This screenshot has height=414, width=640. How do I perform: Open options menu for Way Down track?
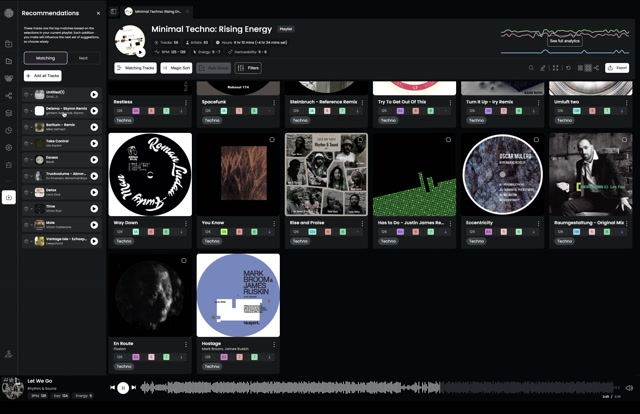coord(186,223)
